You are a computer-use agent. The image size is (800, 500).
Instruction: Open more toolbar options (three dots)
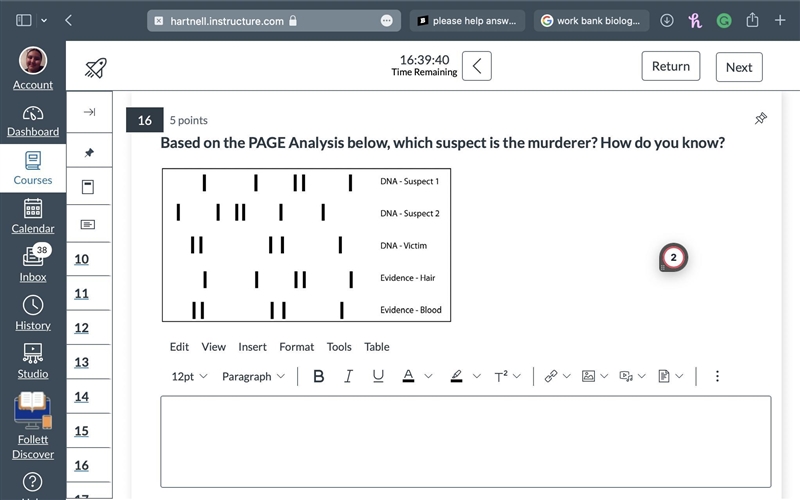tap(717, 377)
